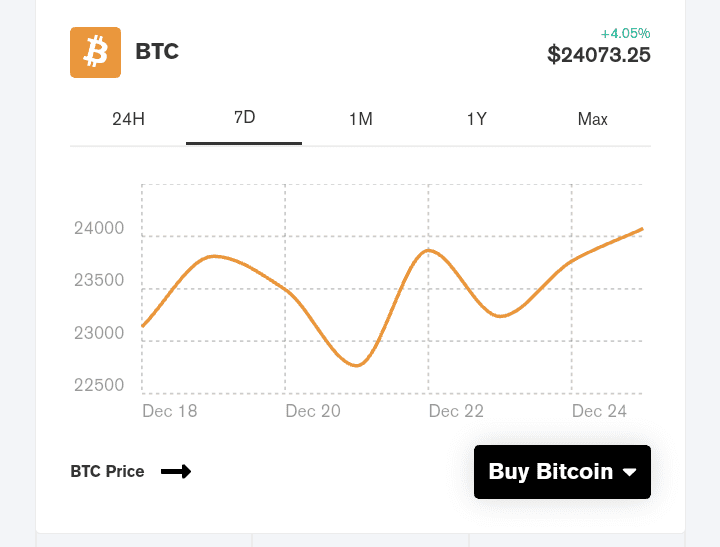The width and height of the screenshot is (720, 547).
Task: Select the 7D chart tab
Action: point(244,118)
